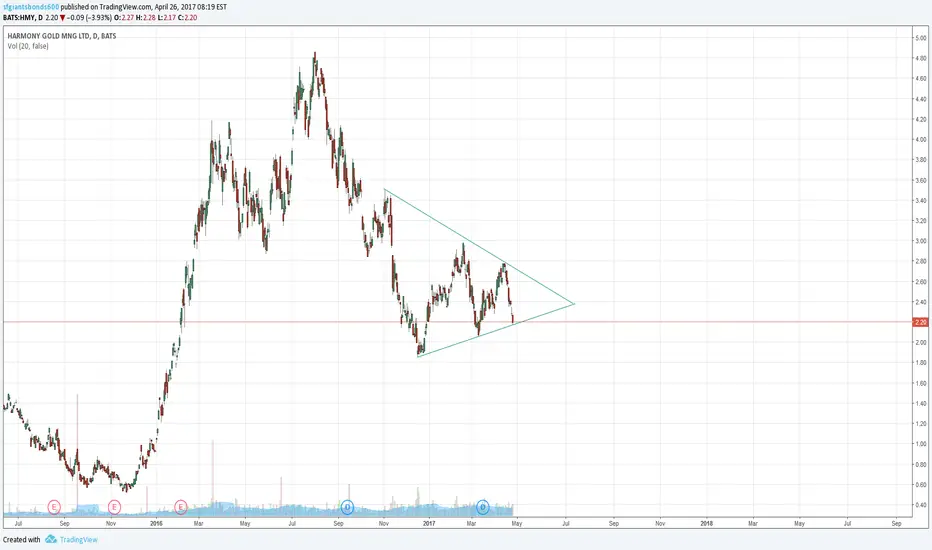Click the red down-arrow price change indicator

coord(62,18)
